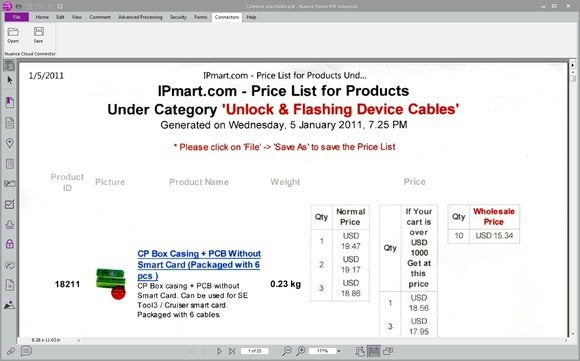Click the quick access open folder icon
Screen dimensions: 580x361
click(18, 6)
